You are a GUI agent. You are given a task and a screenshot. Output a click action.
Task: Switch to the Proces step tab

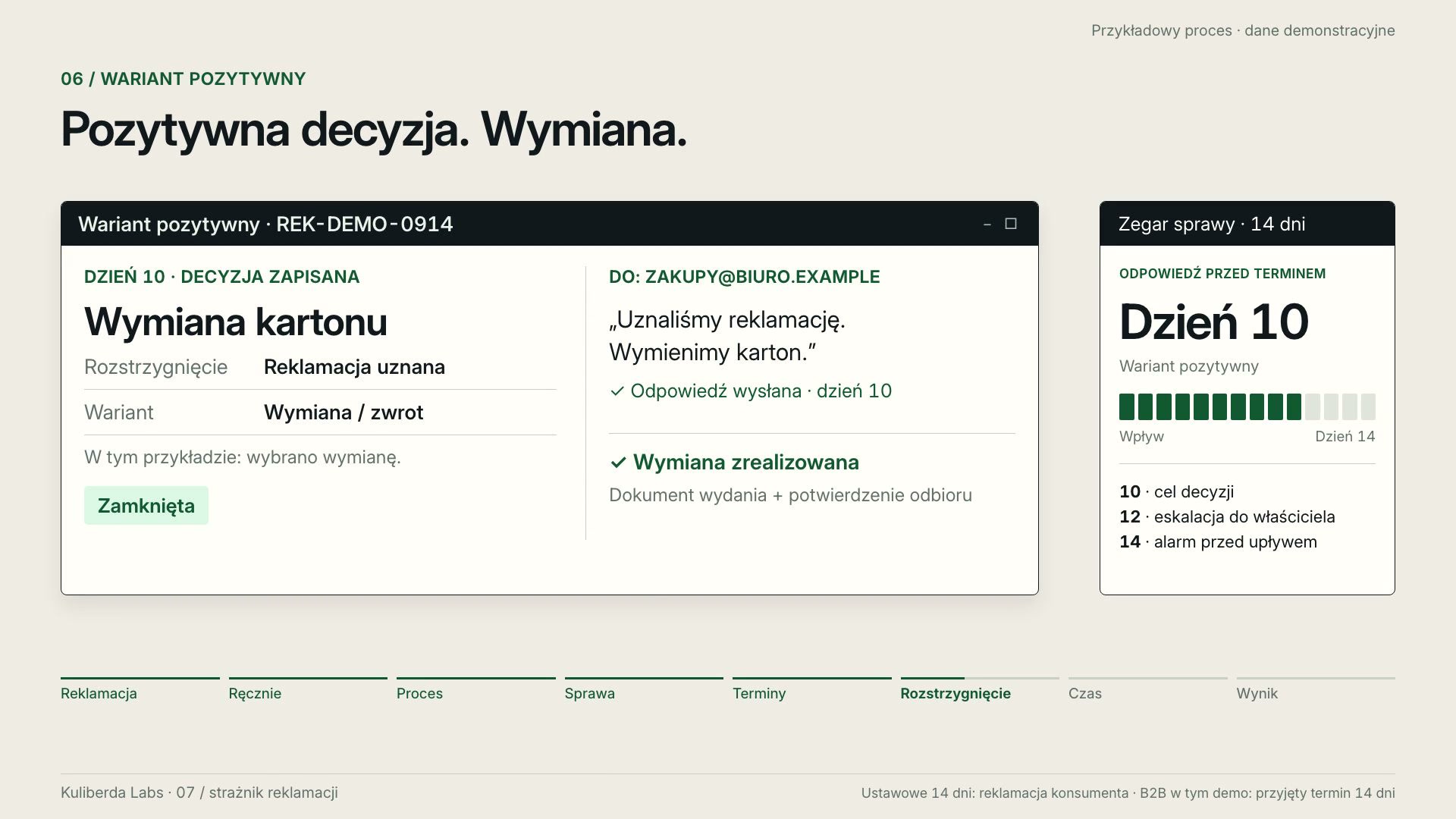[x=476, y=690]
